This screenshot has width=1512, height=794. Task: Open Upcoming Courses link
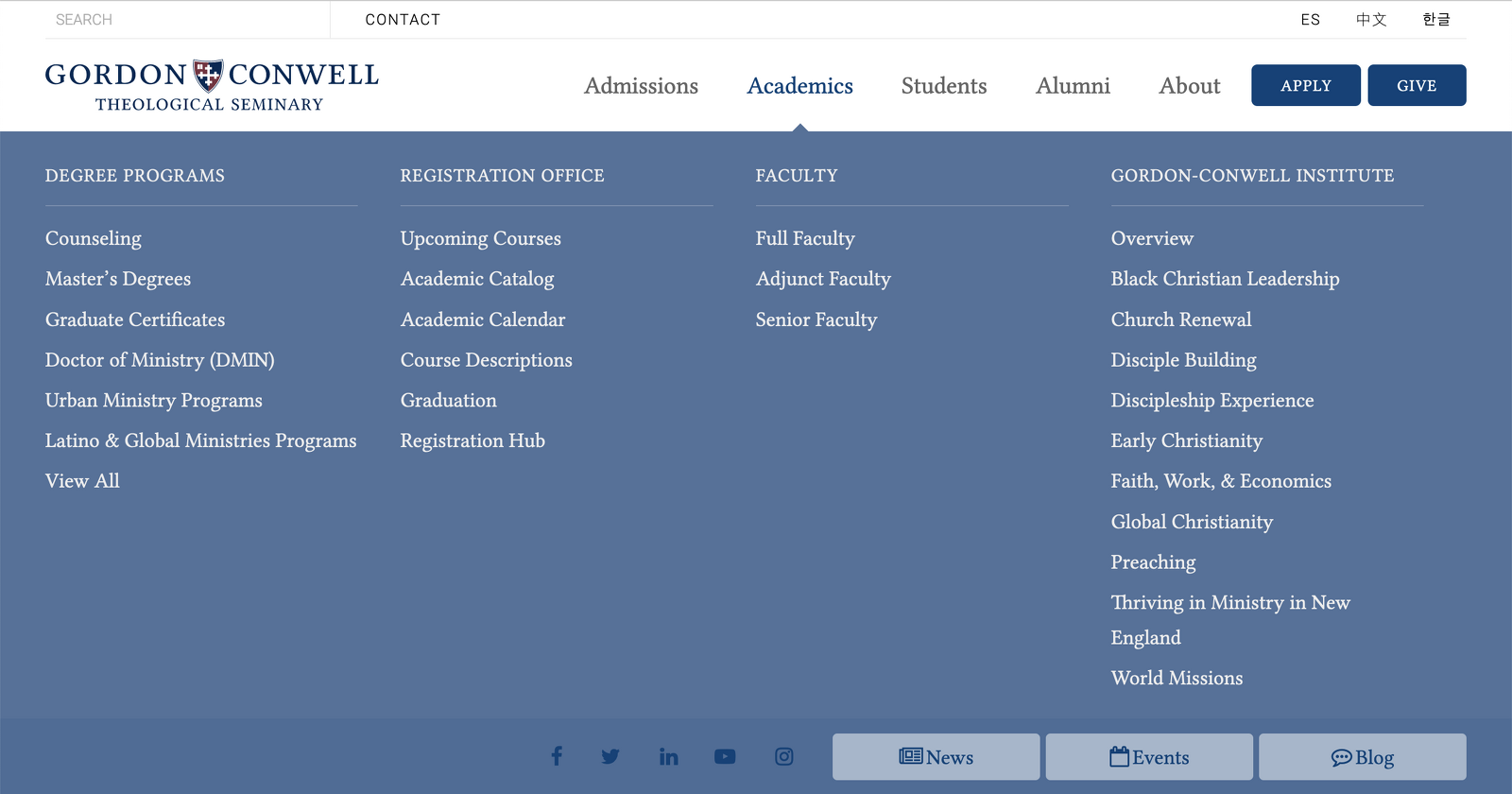tap(481, 238)
